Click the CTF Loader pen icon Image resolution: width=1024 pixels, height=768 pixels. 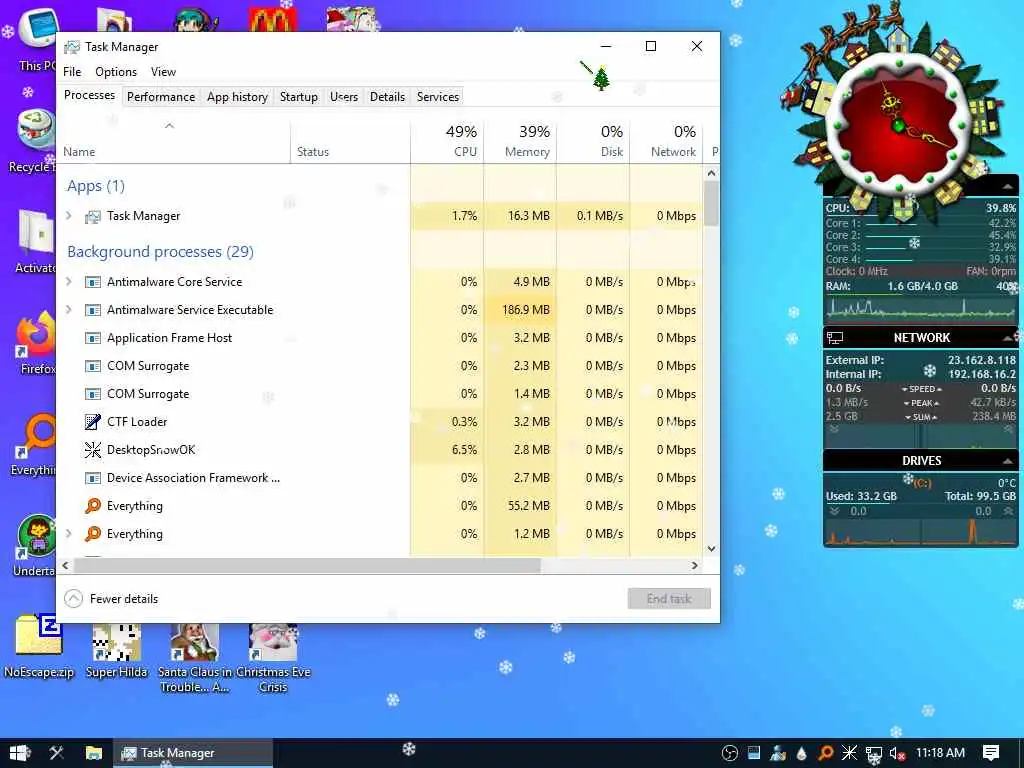tap(93, 422)
